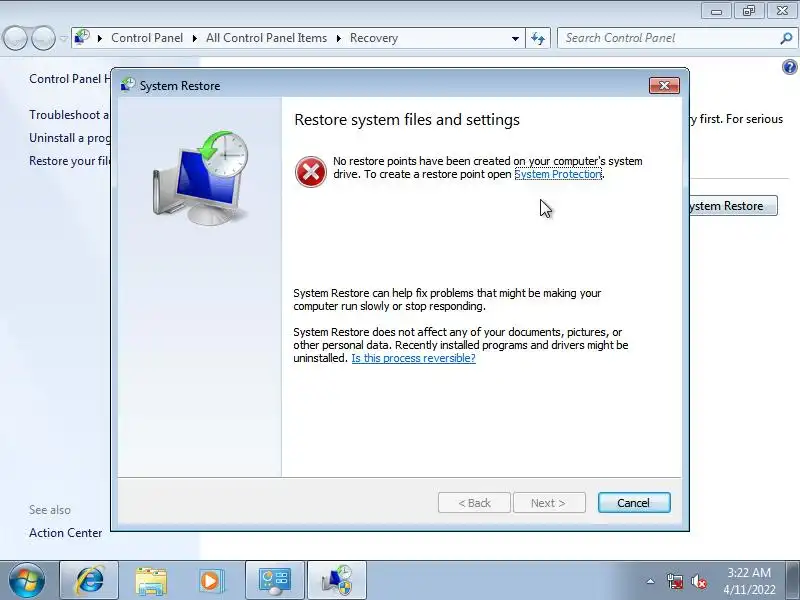The image size is (800, 600).
Task: Click All Control Panel Items breadcrumb
Action: [x=266, y=38]
